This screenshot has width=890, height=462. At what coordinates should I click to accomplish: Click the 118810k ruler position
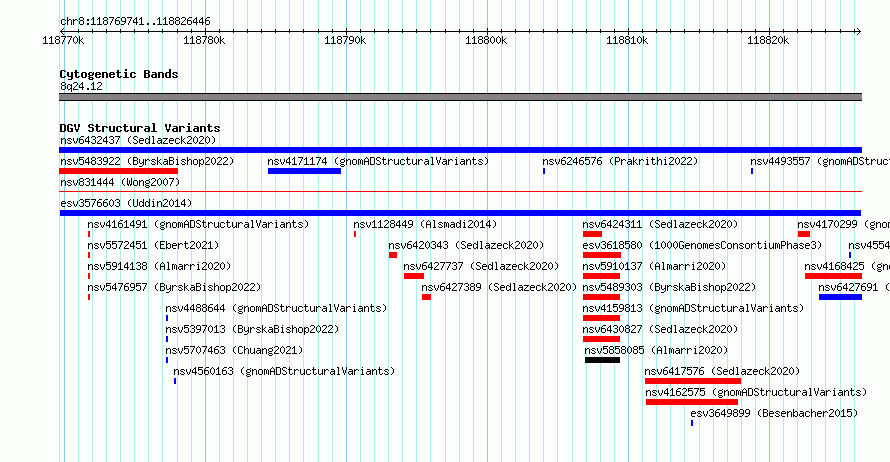627,40
